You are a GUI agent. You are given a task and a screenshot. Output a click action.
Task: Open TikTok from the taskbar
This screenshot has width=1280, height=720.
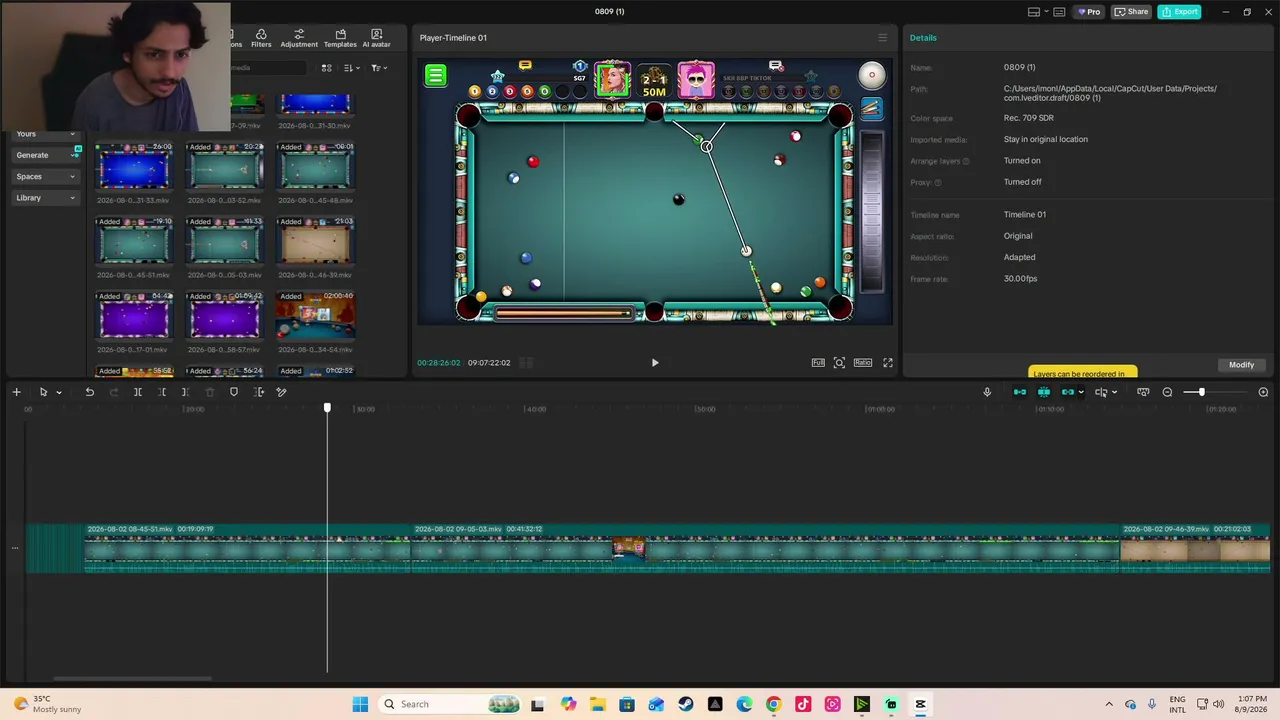pos(803,704)
